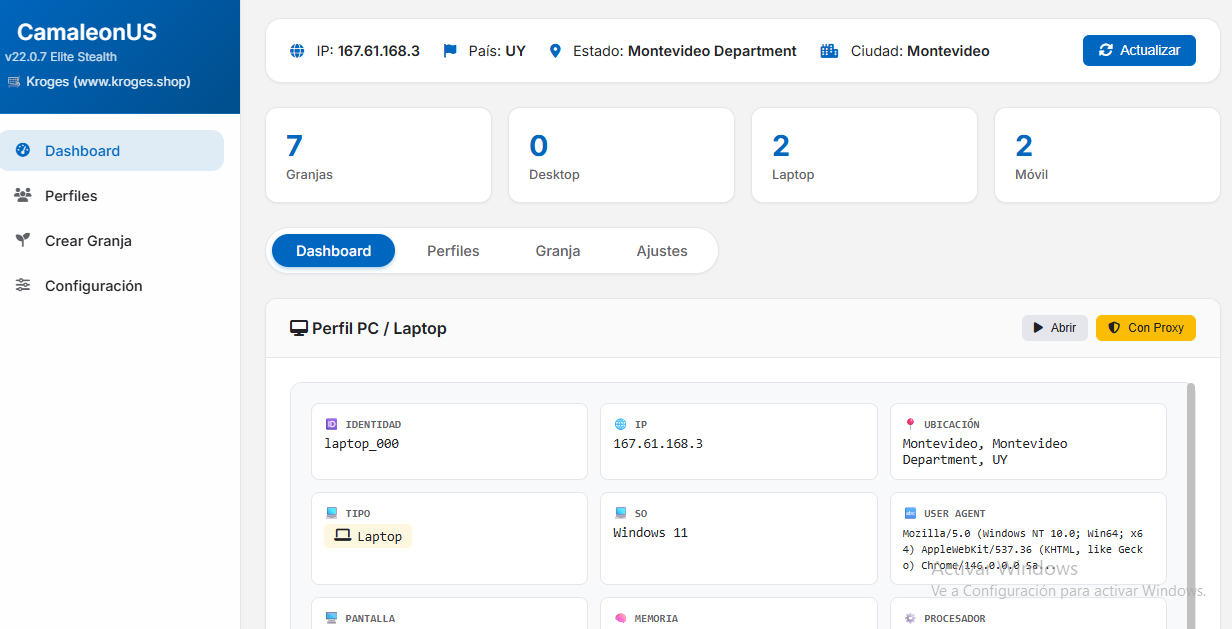Click the laptop icon in the Tipo badge
Viewport: 1232px width, 629px height.
coord(342,536)
